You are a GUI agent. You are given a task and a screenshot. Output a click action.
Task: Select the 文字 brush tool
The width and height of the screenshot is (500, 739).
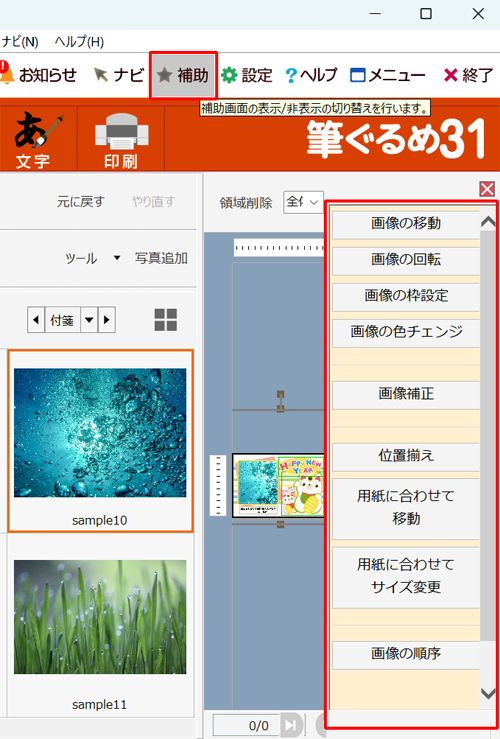(x=39, y=139)
